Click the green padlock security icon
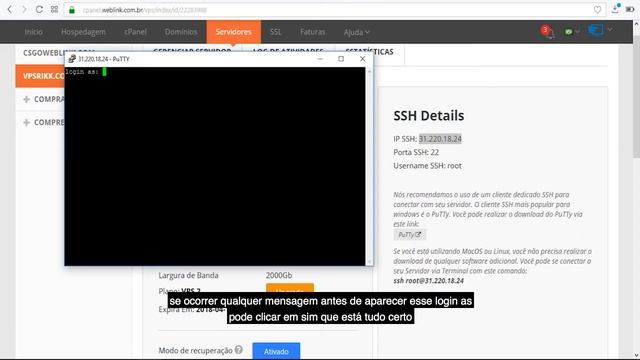 pos(72,10)
